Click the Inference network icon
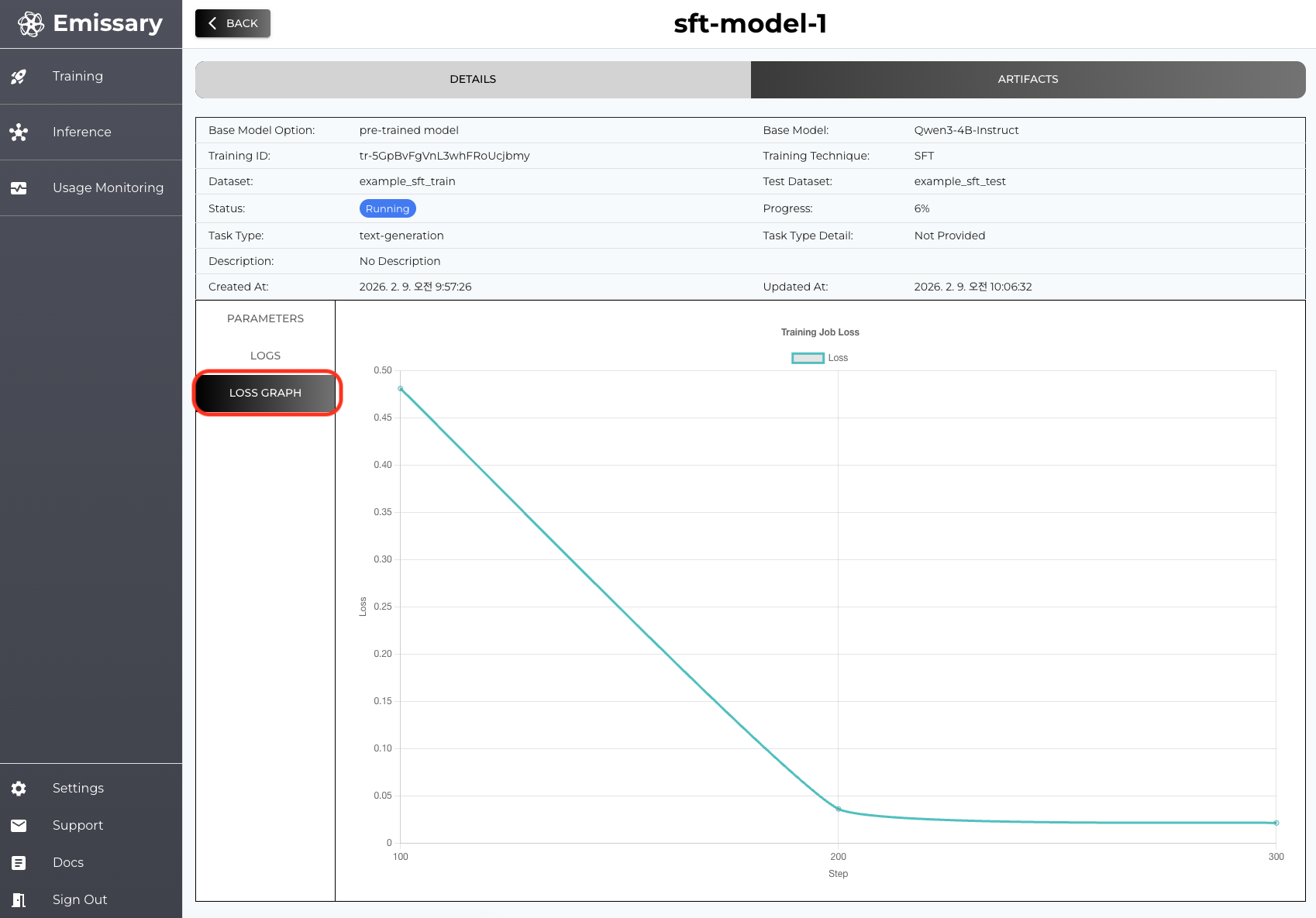 (19, 132)
